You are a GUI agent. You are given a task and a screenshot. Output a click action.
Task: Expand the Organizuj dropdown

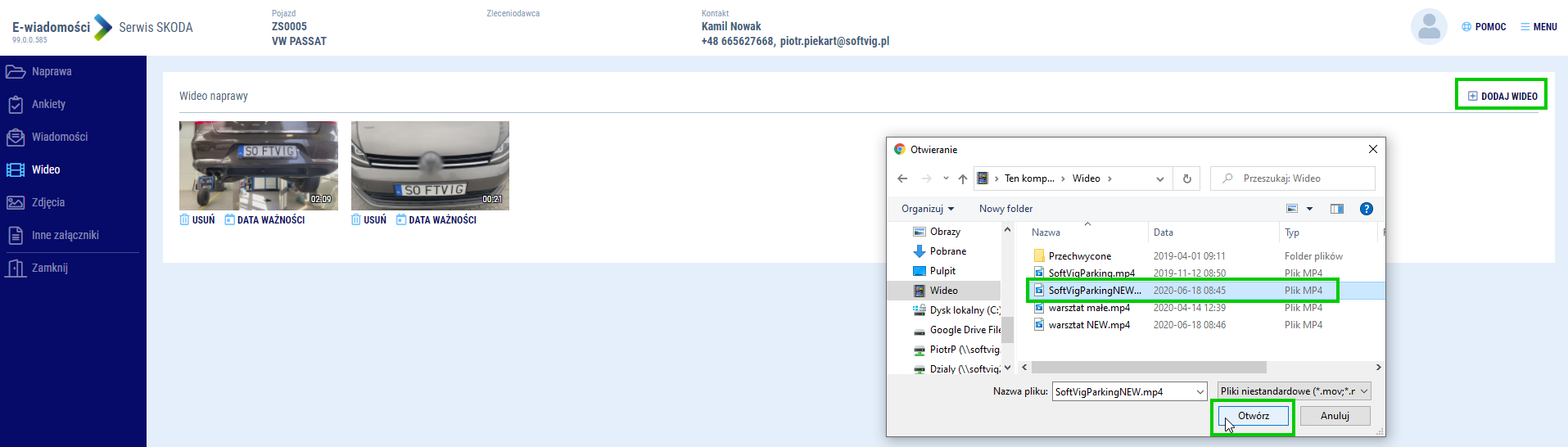tap(927, 209)
